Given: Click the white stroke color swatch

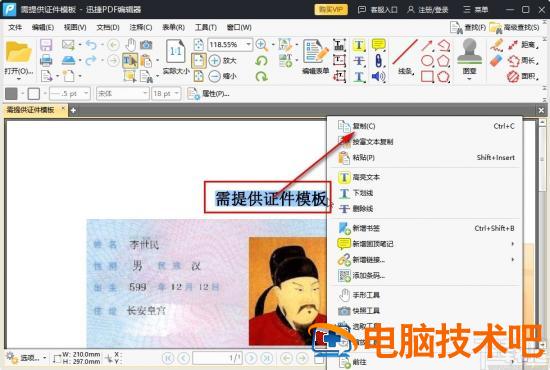Looking at the screenshot, I should coord(34,94).
